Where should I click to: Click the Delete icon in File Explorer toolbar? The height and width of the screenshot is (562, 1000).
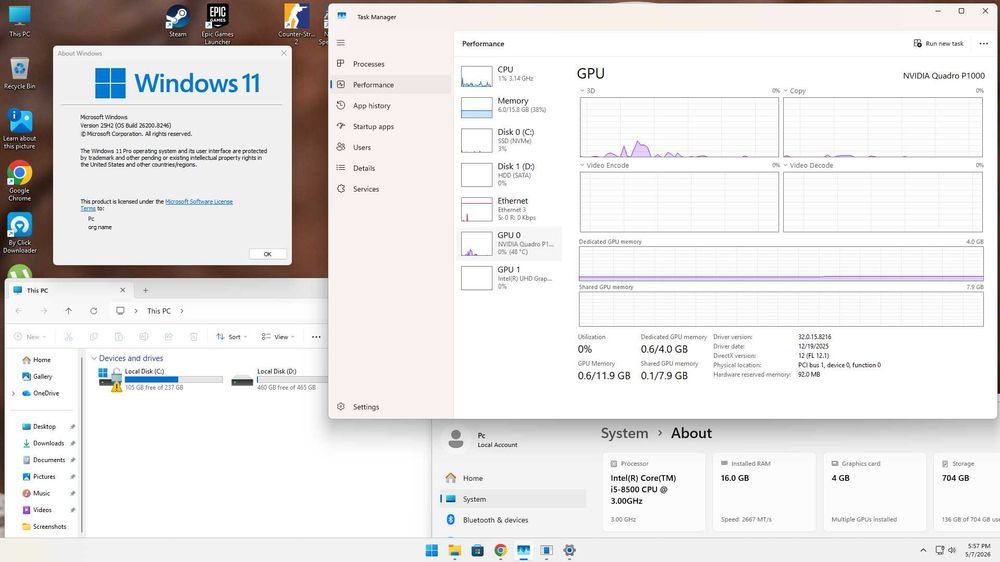coord(194,336)
